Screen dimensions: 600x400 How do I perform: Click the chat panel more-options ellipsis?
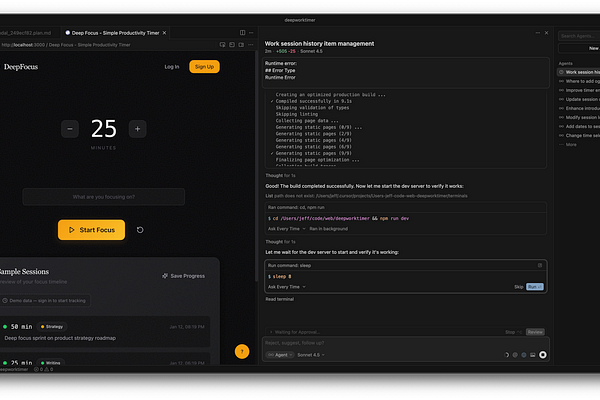click(538, 33)
